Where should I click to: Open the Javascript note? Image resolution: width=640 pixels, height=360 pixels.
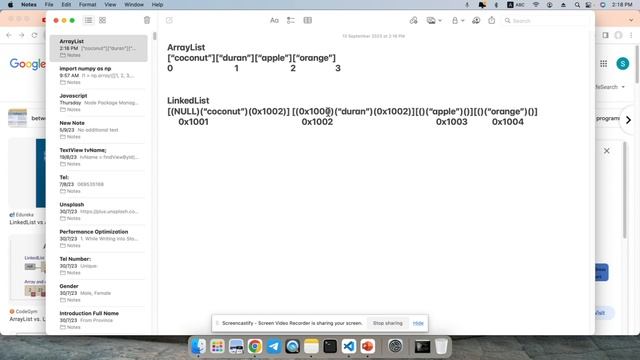98,102
